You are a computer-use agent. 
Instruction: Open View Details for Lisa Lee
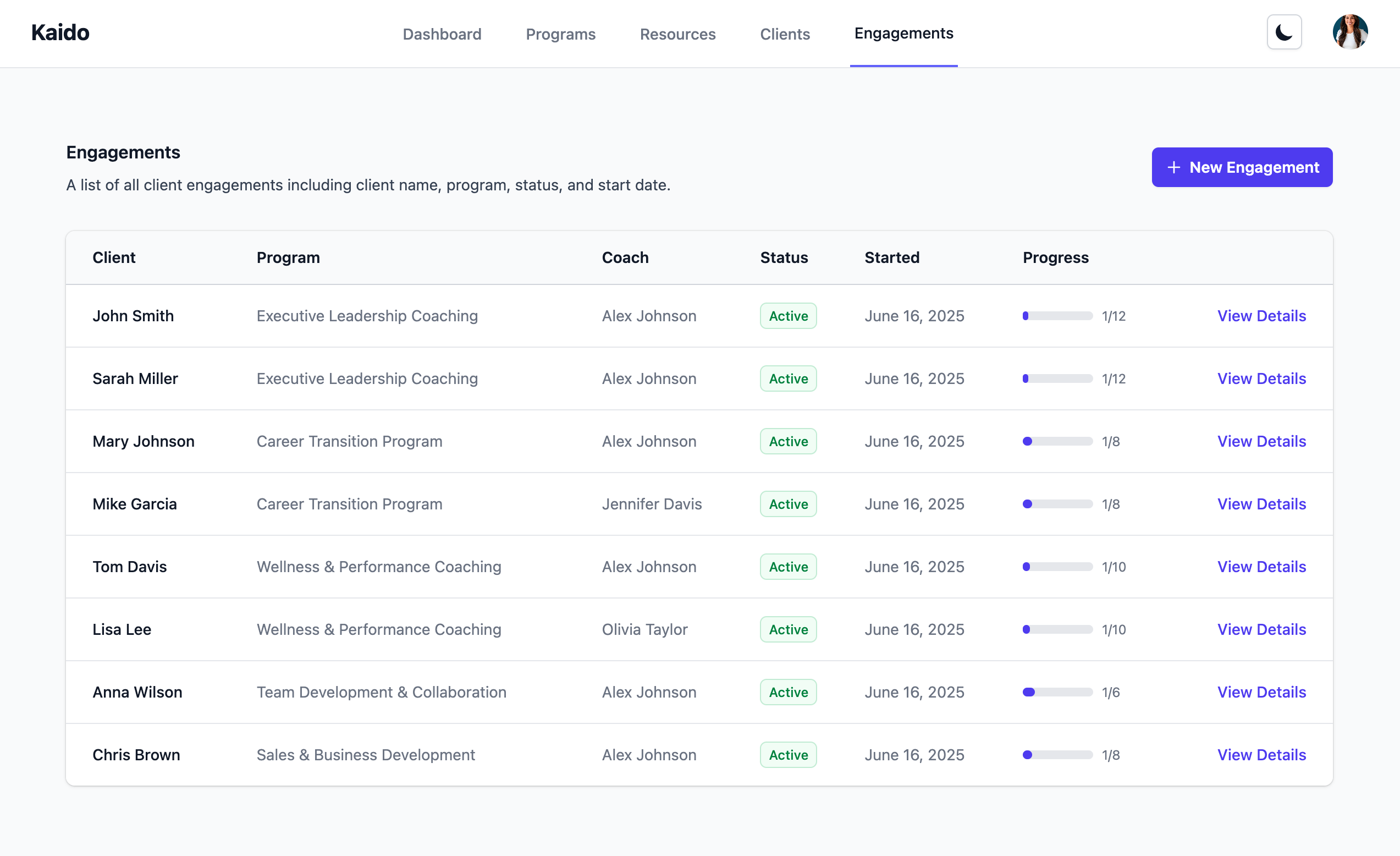click(x=1261, y=629)
